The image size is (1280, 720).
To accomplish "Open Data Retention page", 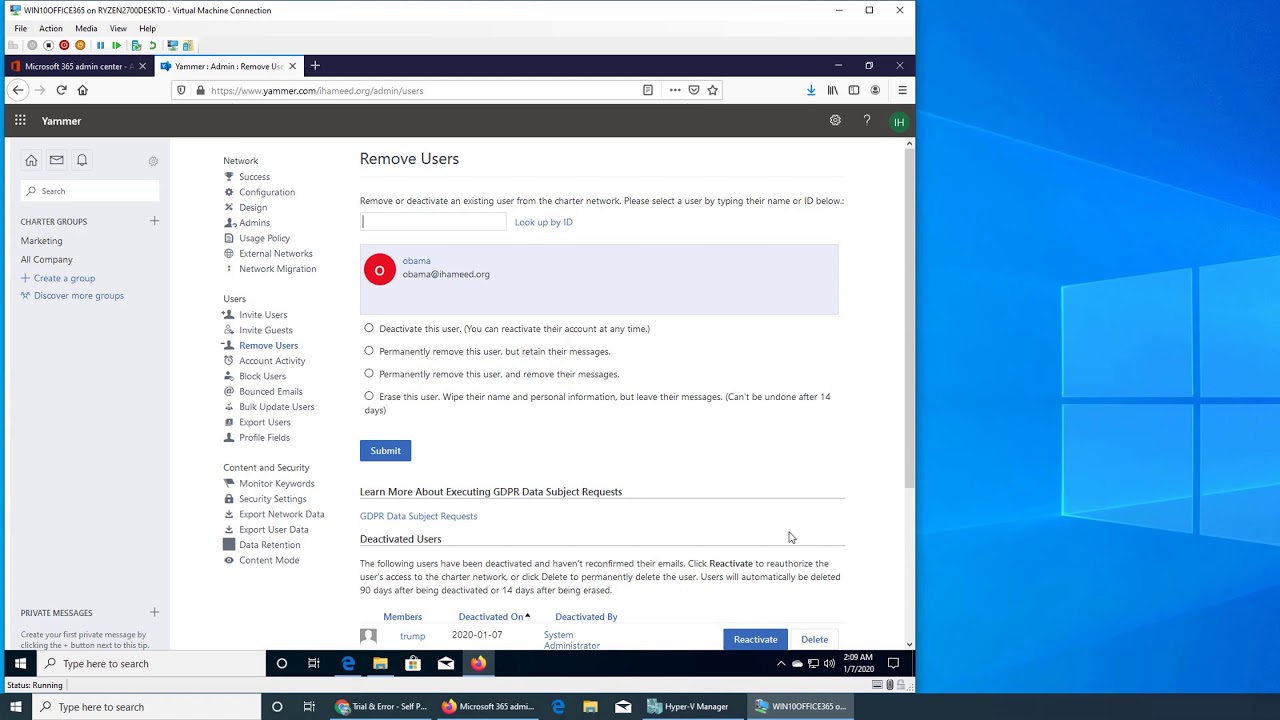I will click(x=269, y=545).
